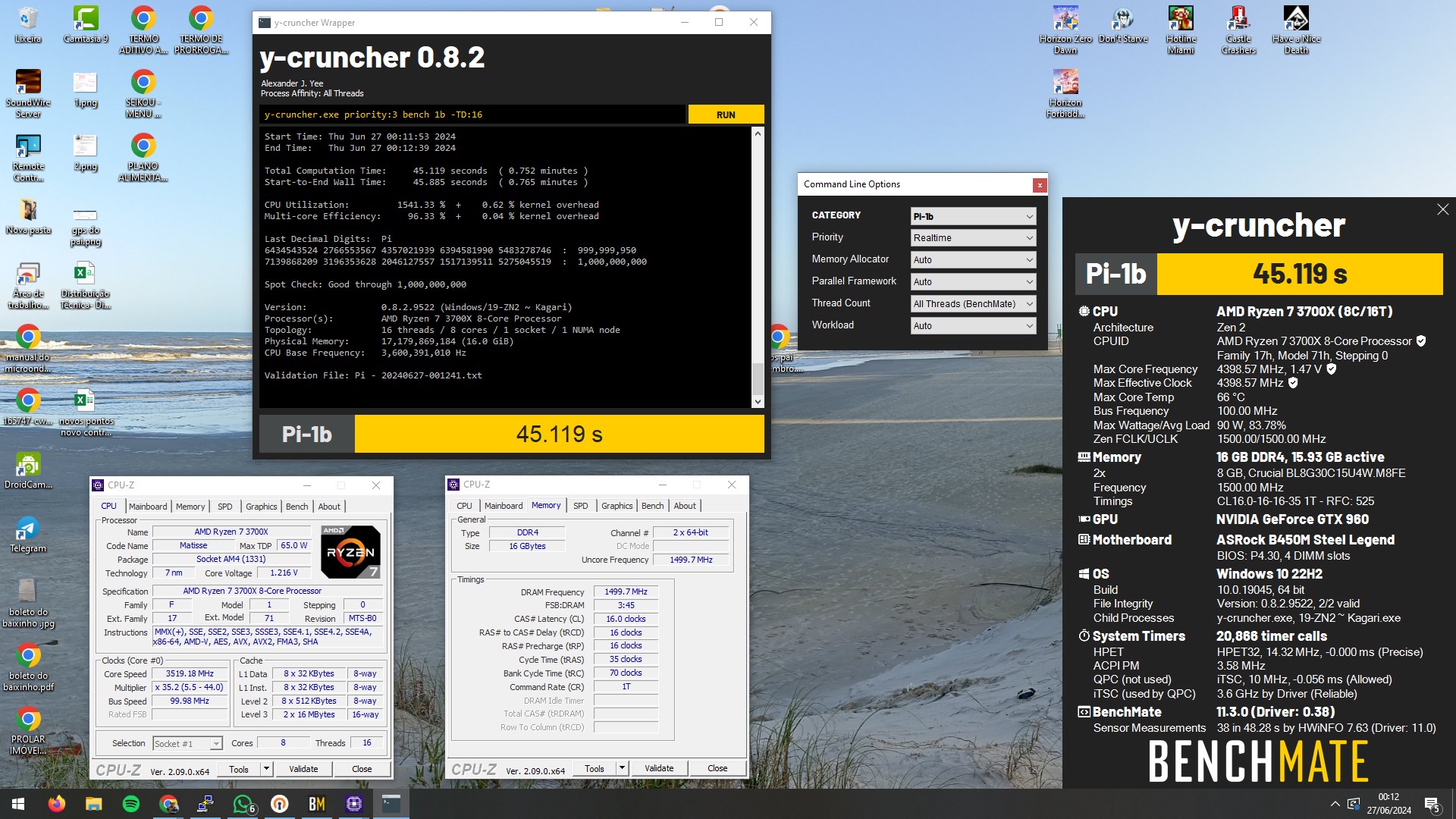Click Validate in left CPU-Z window
This screenshot has height=819, width=1456.
click(x=303, y=769)
